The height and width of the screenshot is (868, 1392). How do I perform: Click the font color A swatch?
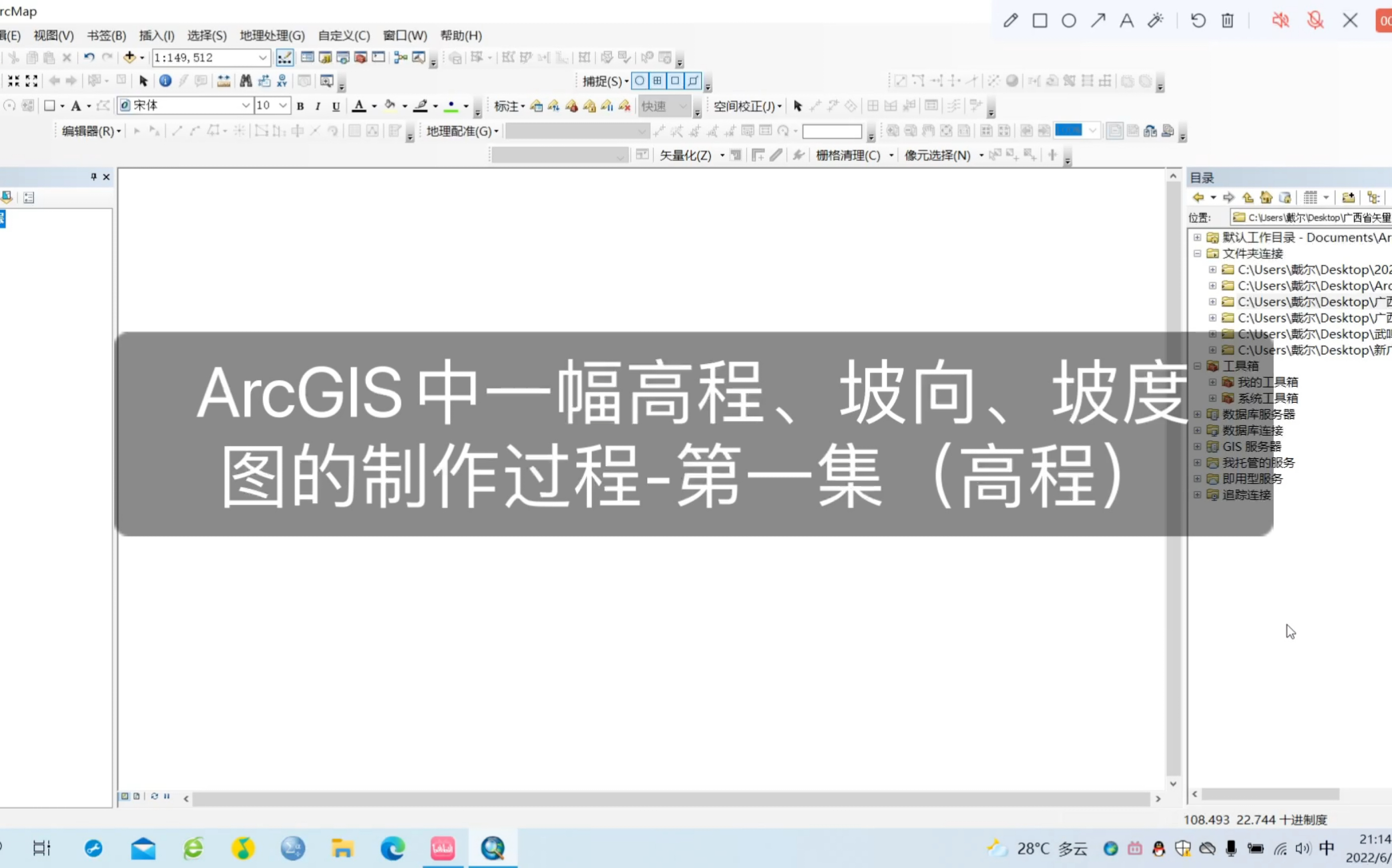click(x=359, y=106)
